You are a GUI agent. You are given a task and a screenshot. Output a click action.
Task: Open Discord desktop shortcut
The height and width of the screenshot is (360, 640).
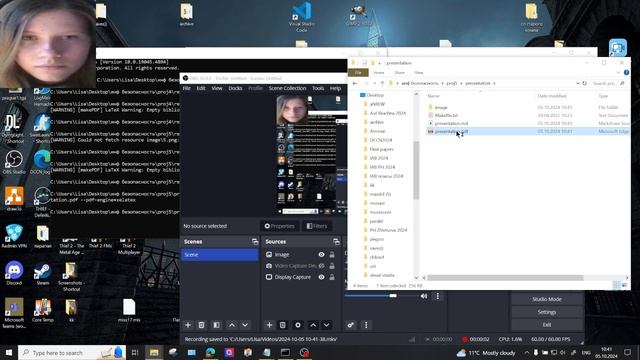click(x=14, y=273)
